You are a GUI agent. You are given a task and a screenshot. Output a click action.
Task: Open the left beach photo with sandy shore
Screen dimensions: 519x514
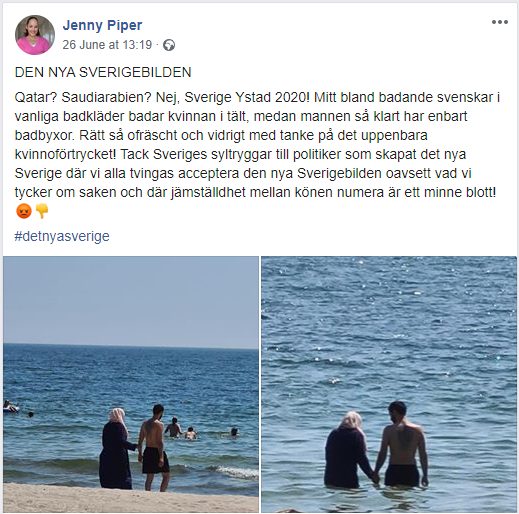pyautogui.click(x=131, y=384)
